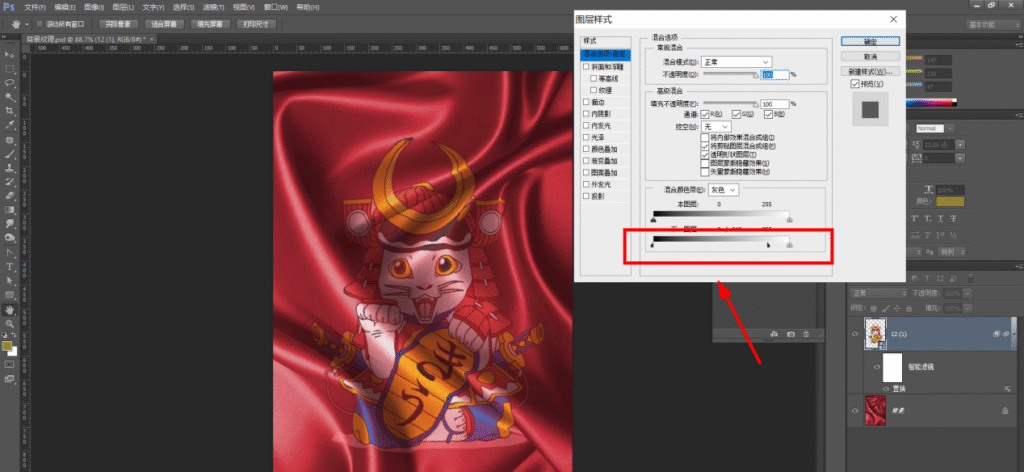1024x472 pixels.
Task: Click the Fit Screen (适合屏幕) button
Action: [x=164, y=24]
